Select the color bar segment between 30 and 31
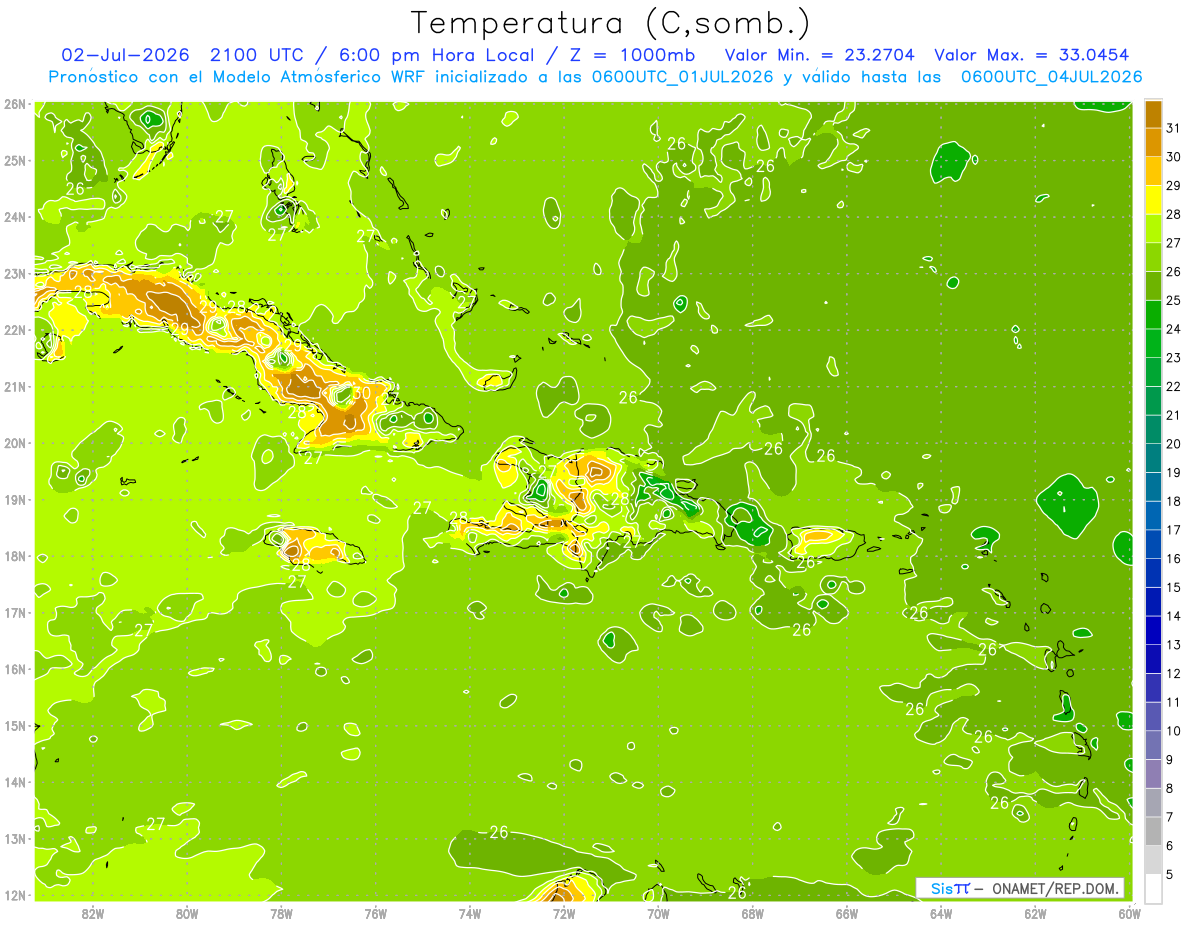This screenshot has height=927, width=1200. pyautogui.click(x=1153, y=143)
